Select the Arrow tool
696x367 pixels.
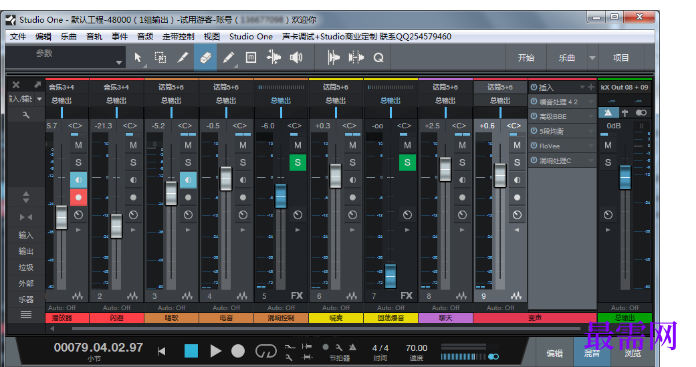pos(138,58)
